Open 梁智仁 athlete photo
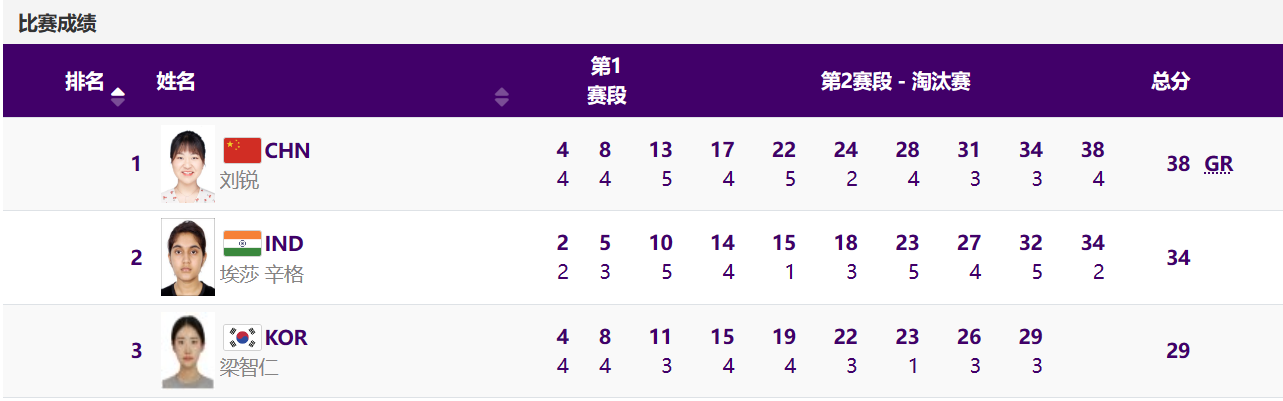1283x401 pixels. click(188, 351)
